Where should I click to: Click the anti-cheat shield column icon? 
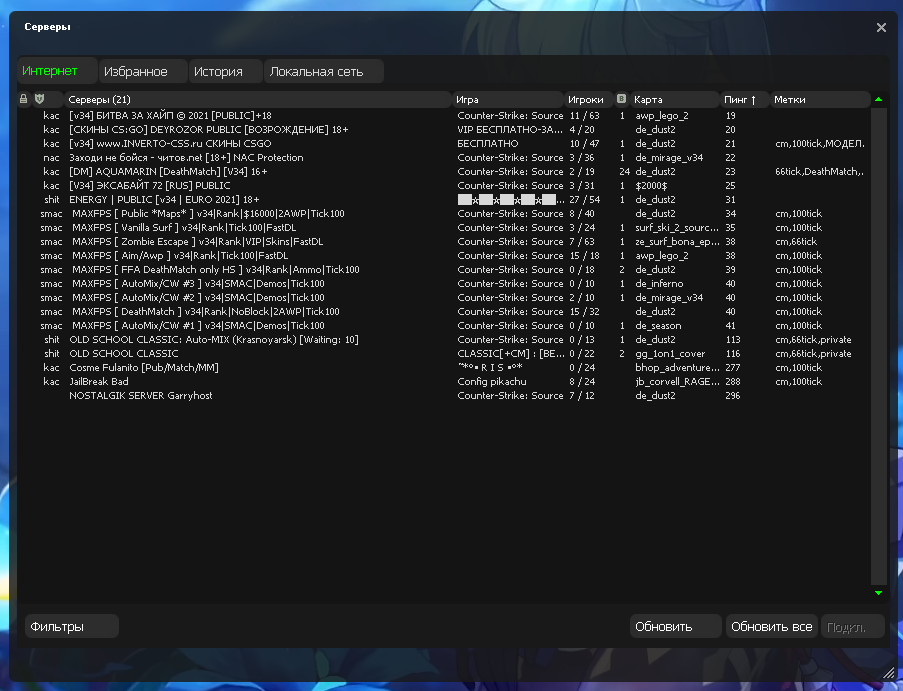(x=39, y=99)
